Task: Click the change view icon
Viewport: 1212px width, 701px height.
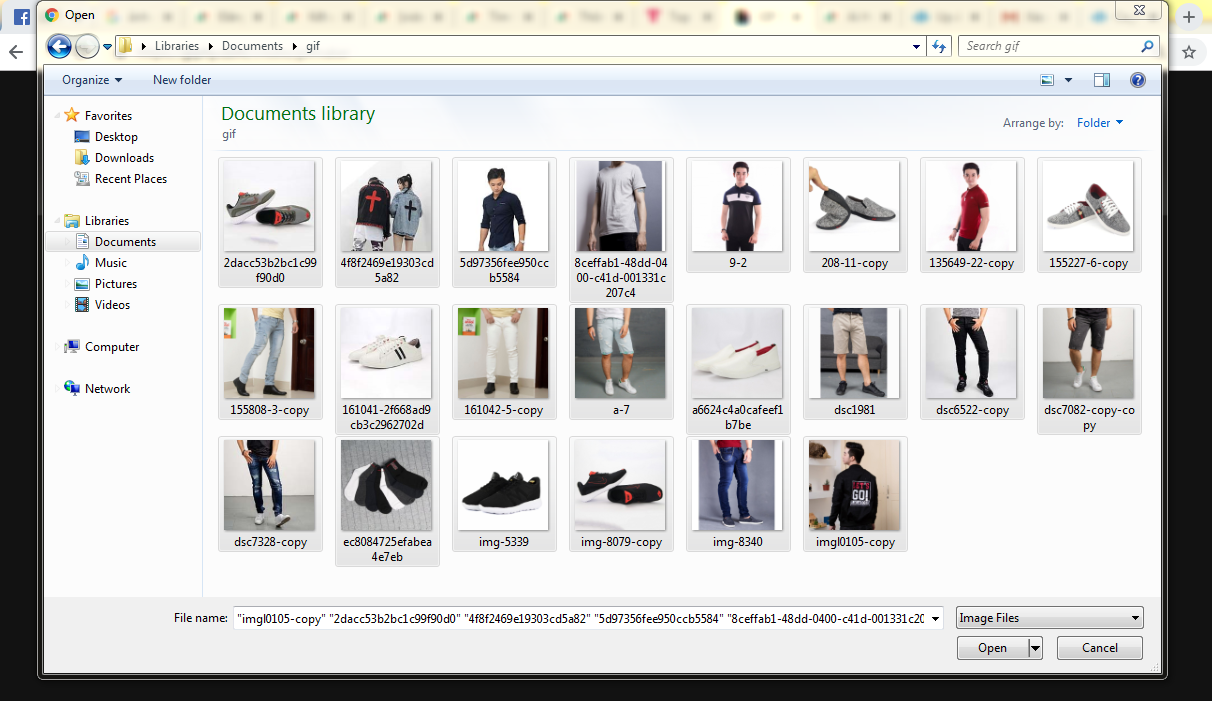Action: [1047, 80]
